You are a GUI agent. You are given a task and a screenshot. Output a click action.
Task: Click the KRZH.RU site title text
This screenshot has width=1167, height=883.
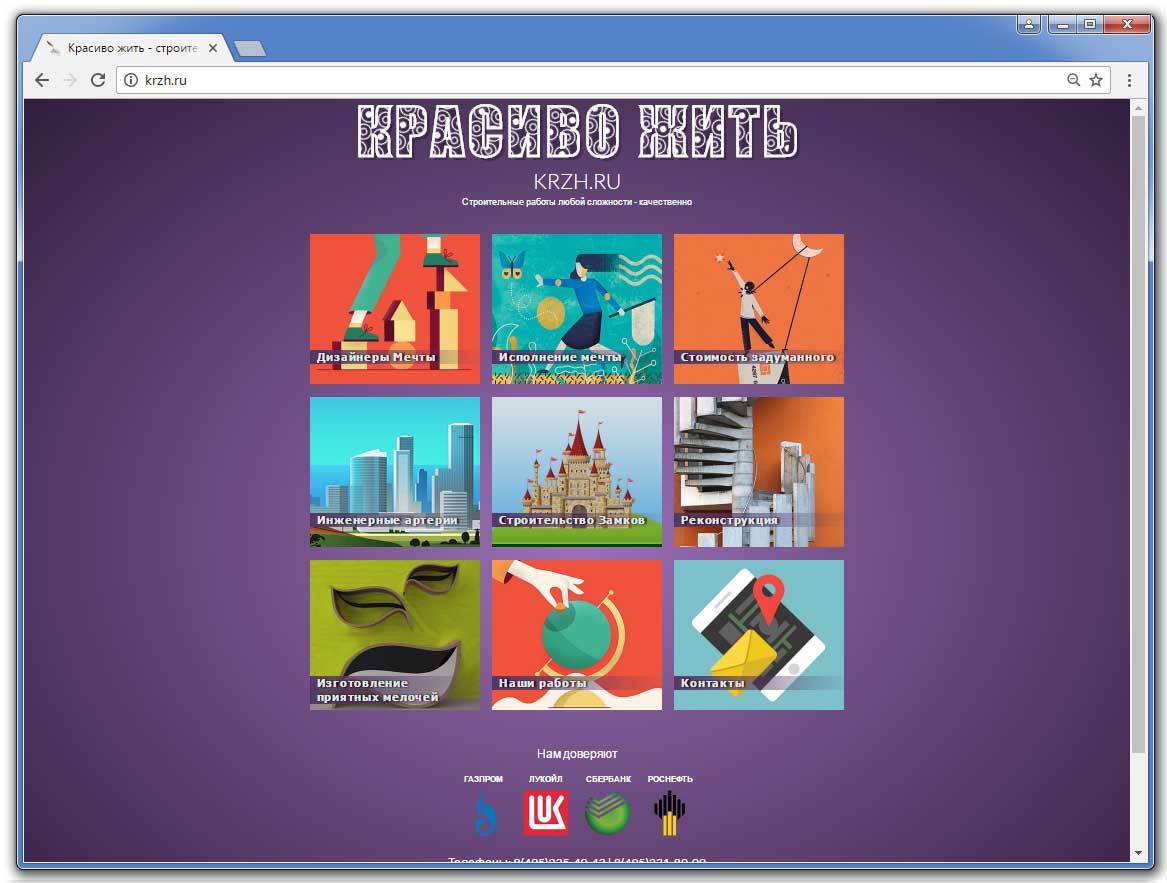tap(577, 182)
